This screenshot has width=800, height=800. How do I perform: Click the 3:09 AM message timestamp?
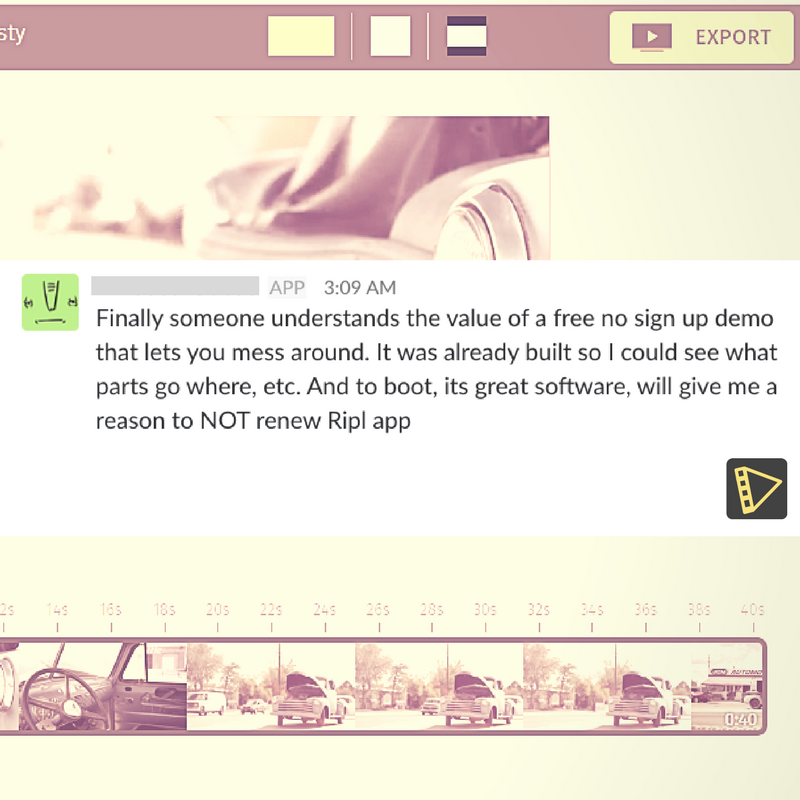coord(360,287)
